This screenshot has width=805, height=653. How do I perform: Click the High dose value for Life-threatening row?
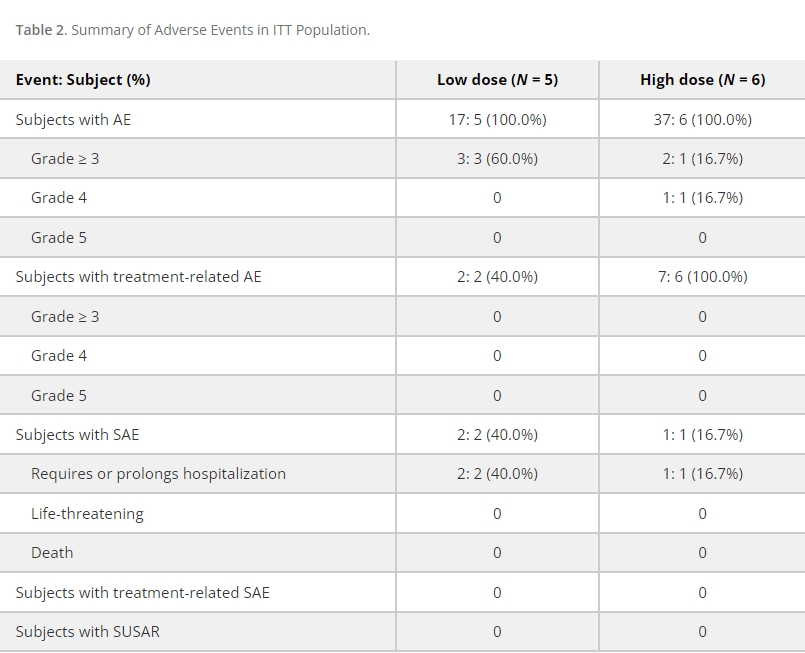coord(702,514)
